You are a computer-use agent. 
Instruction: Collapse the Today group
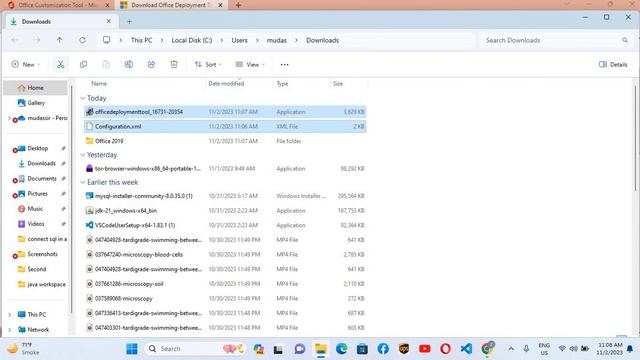click(83, 98)
